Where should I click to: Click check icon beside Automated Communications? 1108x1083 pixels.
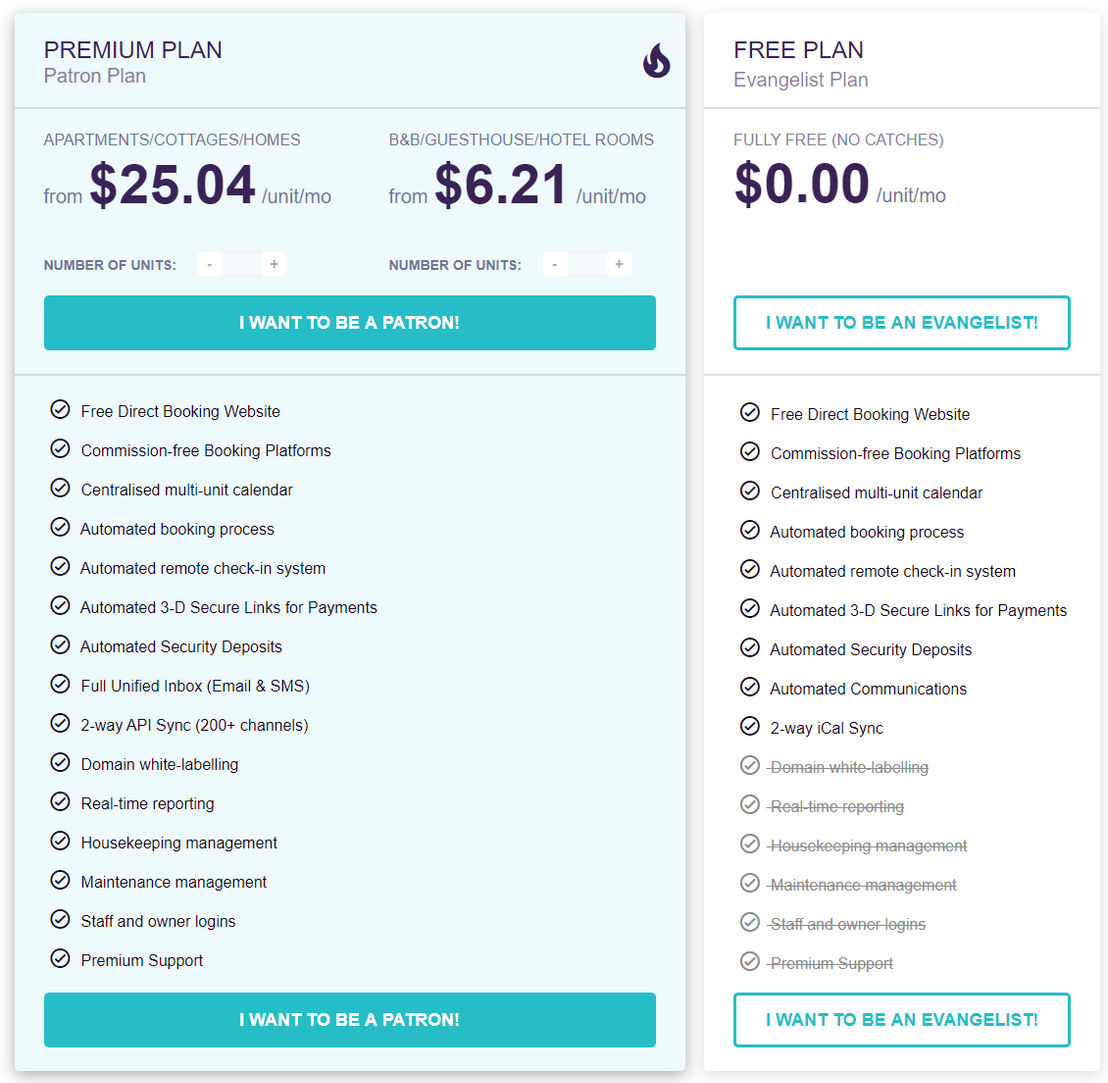tap(749, 687)
